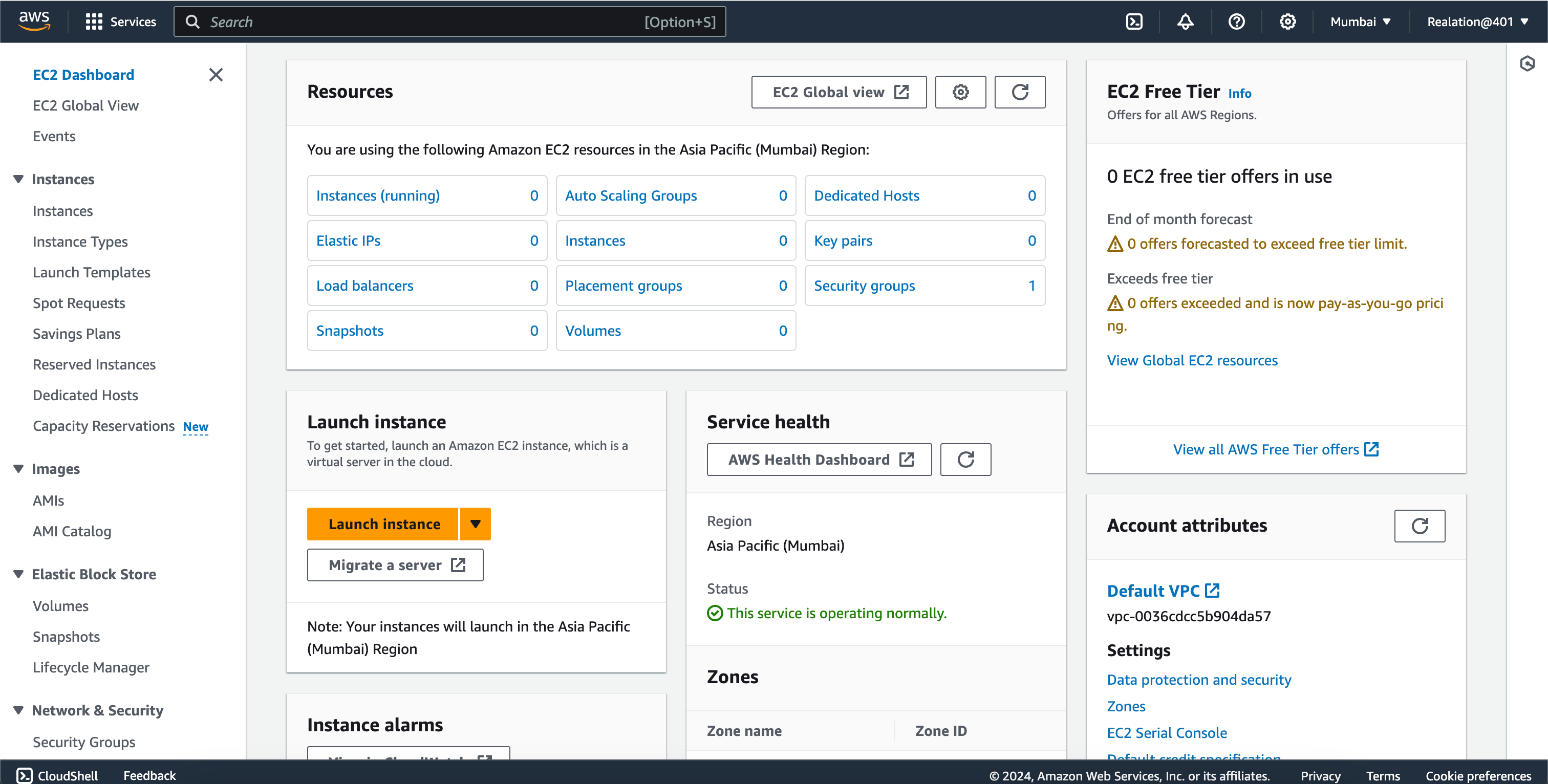Collapse the Network & Security section
This screenshot has height=784, width=1548.
pos(18,710)
